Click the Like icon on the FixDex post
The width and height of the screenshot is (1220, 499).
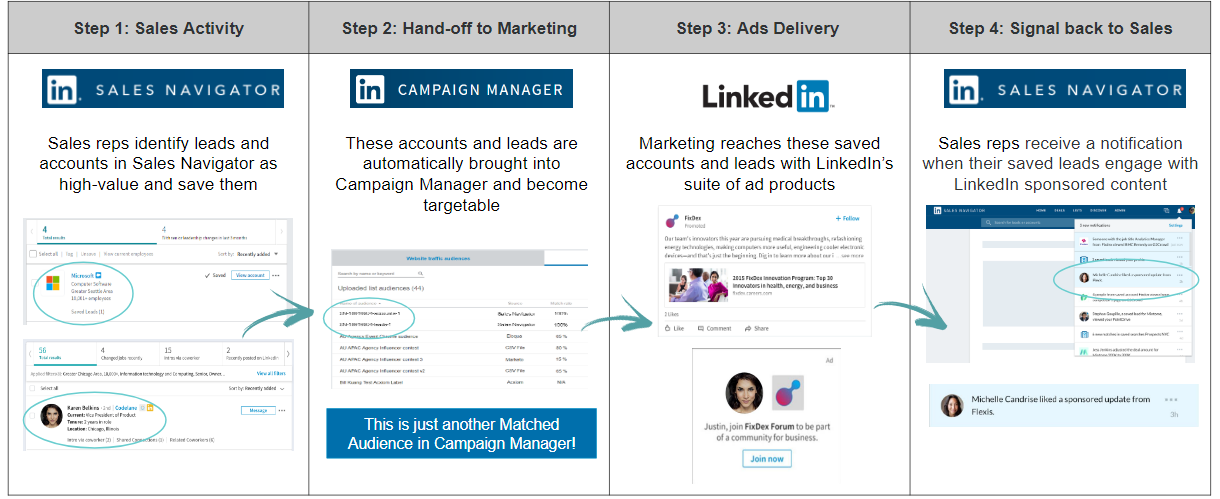coord(669,328)
